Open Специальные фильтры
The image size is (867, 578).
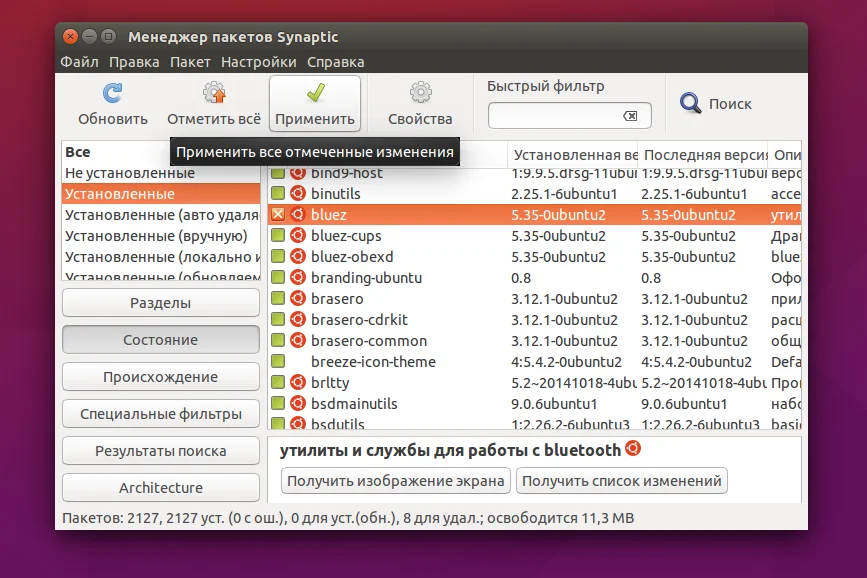click(161, 414)
